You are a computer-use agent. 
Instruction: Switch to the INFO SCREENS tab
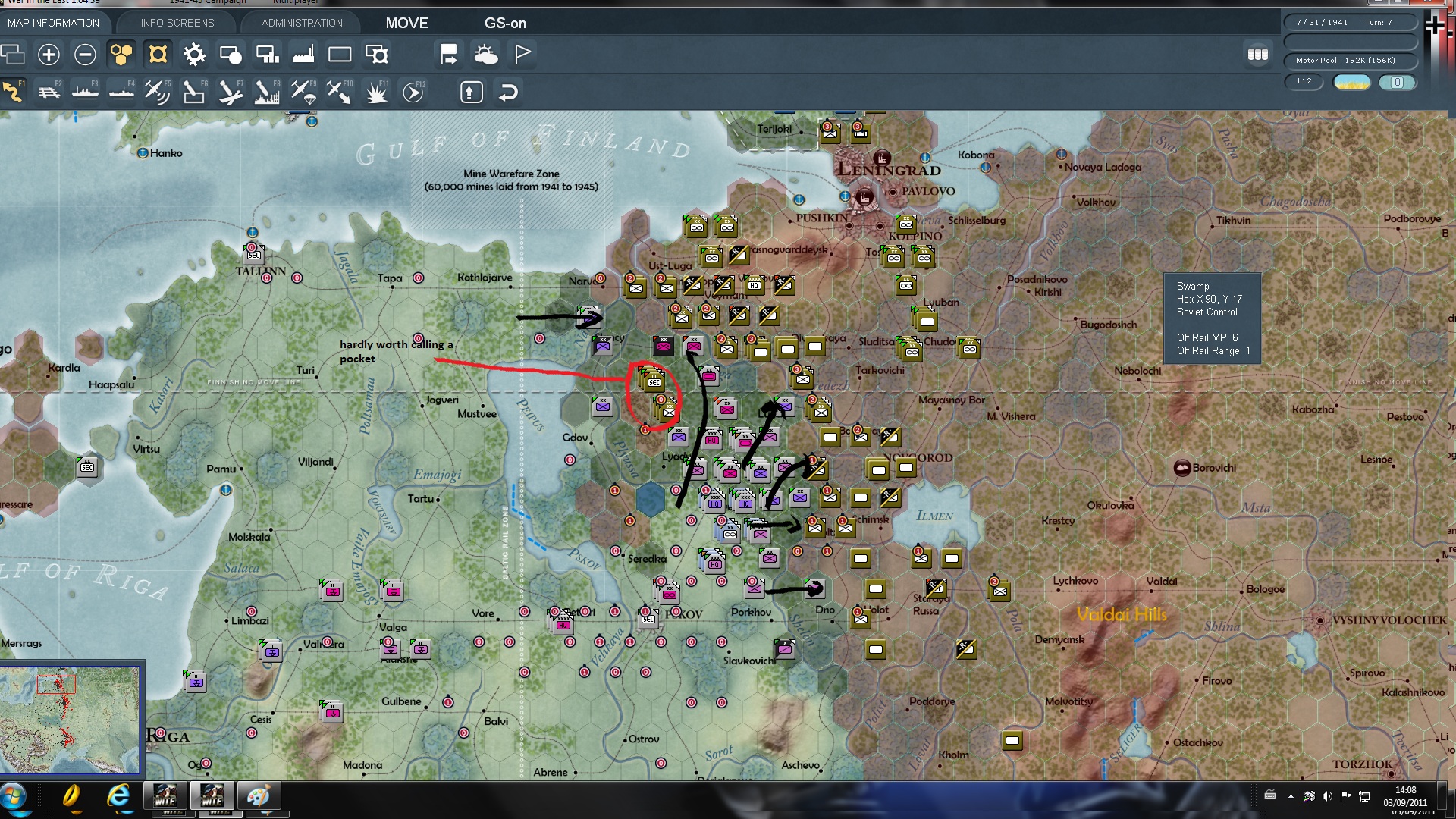click(177, 23)
